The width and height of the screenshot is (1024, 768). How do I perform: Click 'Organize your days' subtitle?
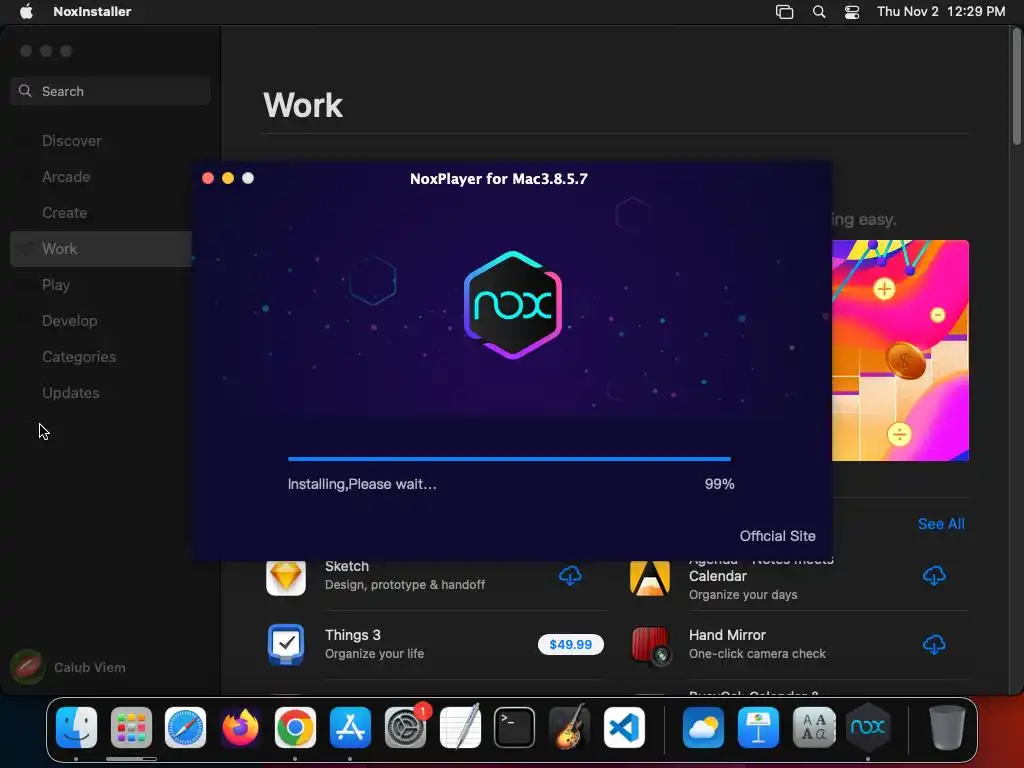tap(743, 595)
